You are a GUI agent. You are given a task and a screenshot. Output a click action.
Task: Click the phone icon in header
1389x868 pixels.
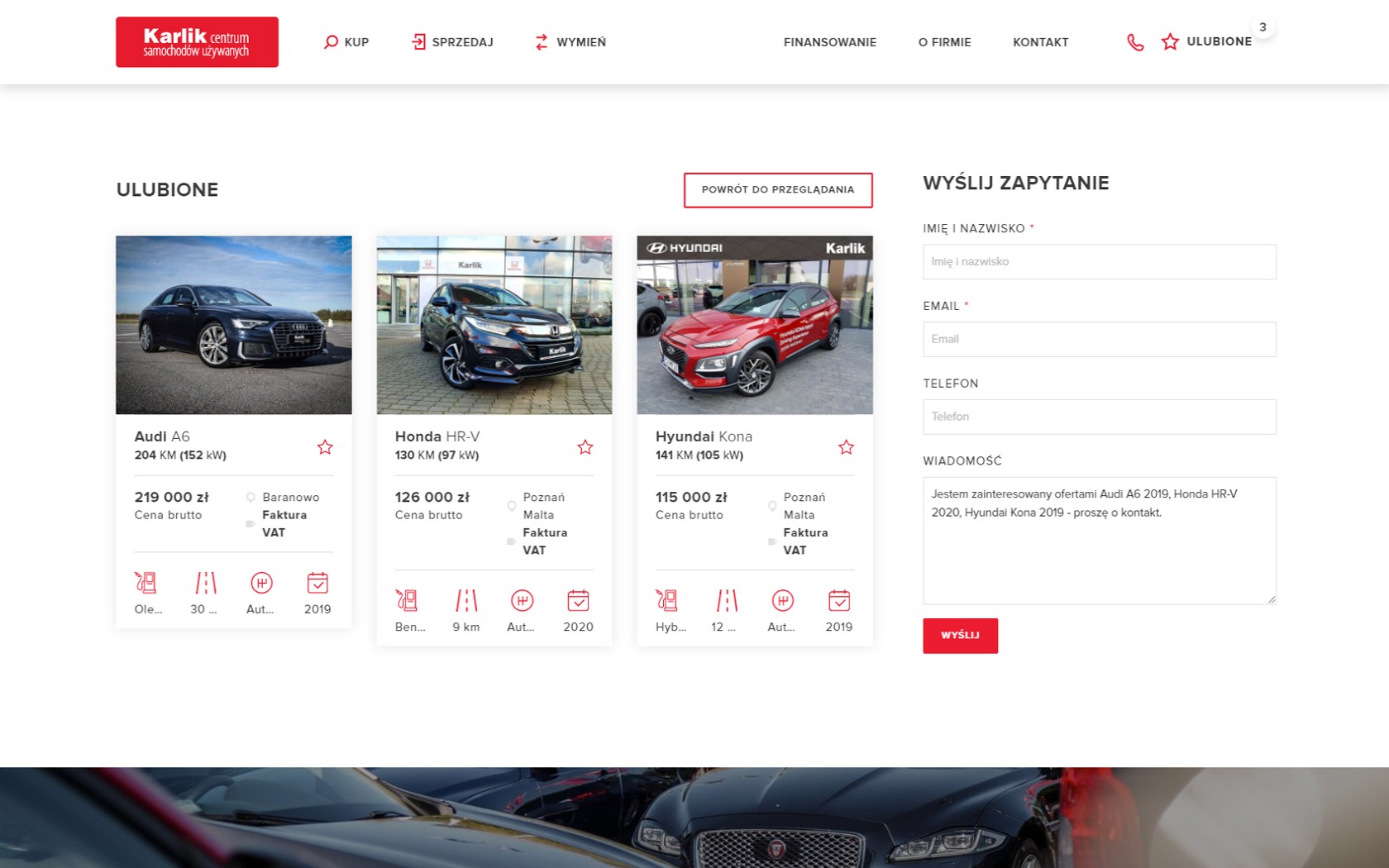[x=1135, y=42]
